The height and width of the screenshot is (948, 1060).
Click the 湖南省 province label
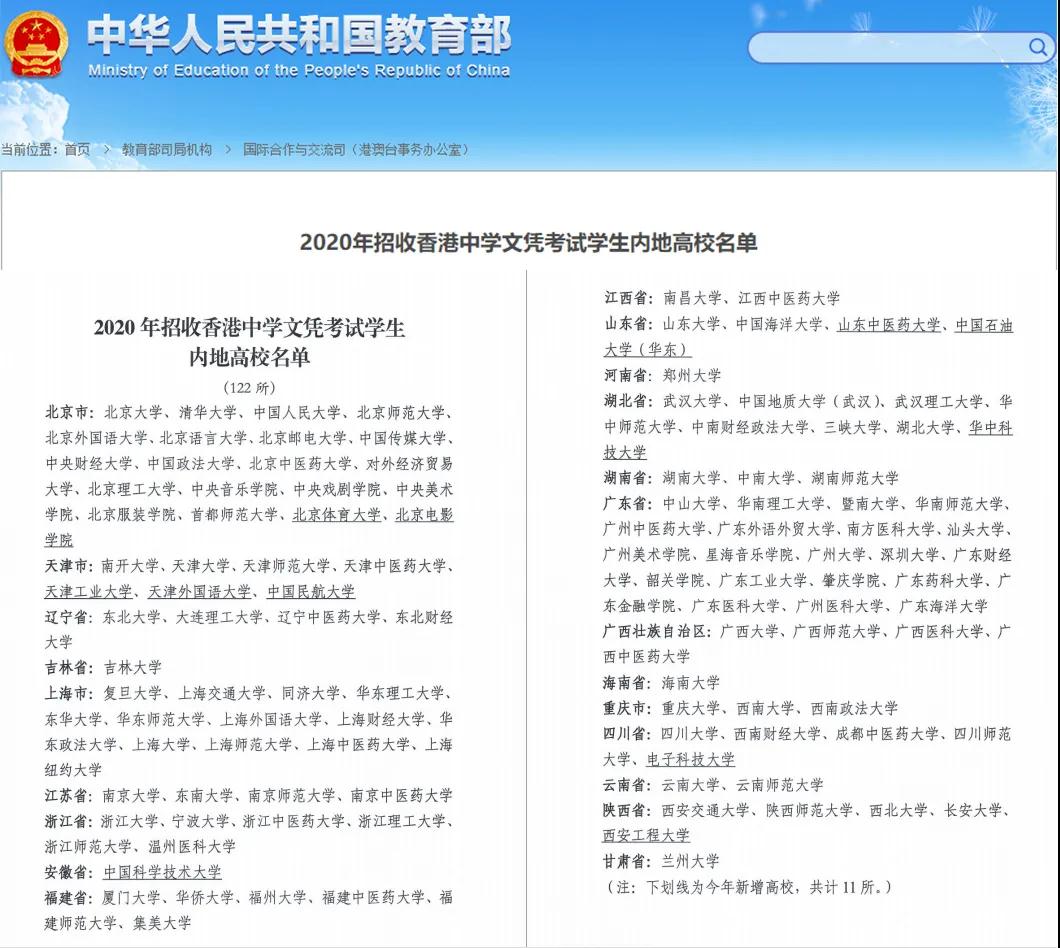pos(629,478)
